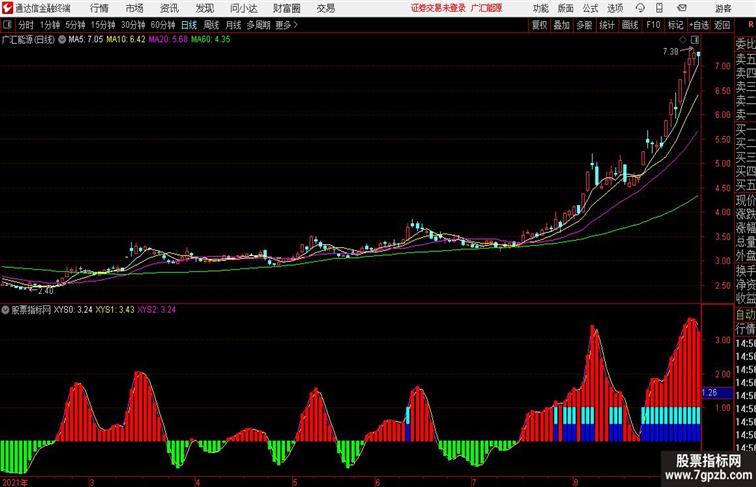This screenshot has height=487, width=756.
Task: Click the MA10: 6.42 indicator value
Action: [x=126, y=39]
